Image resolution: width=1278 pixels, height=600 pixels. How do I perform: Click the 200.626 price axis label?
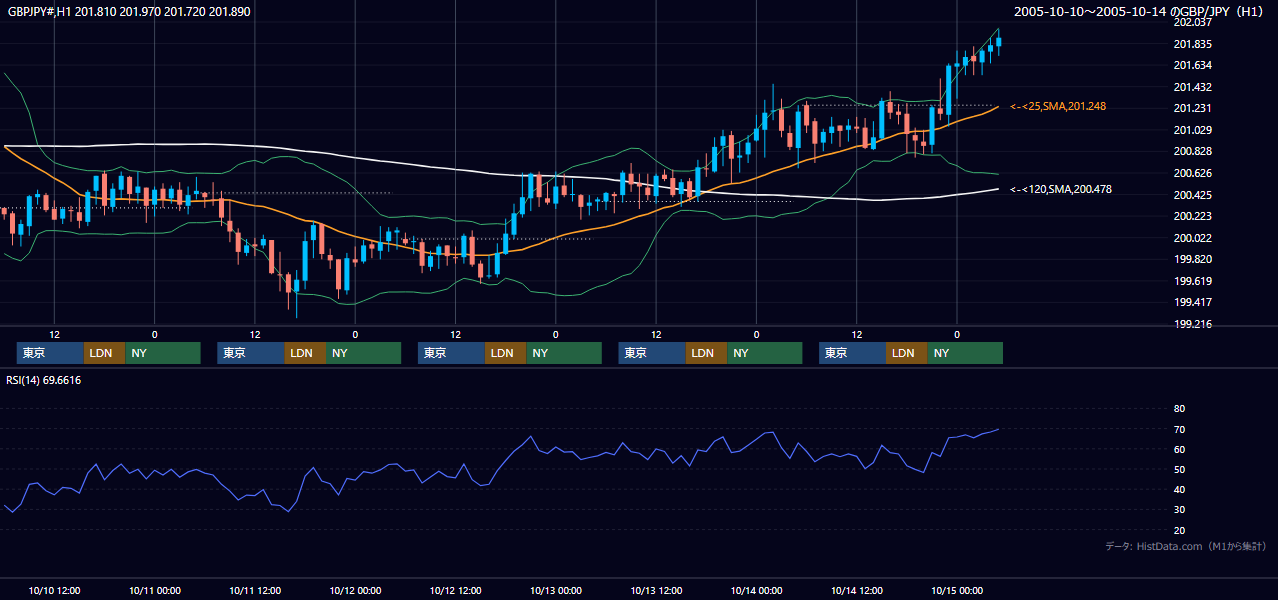click(1192, 173)
